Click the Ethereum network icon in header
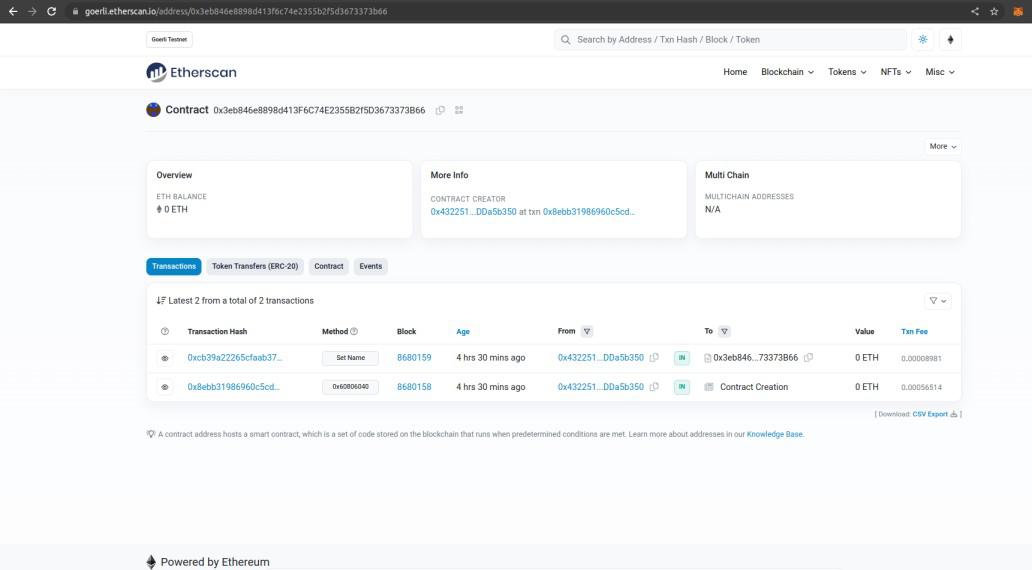 point(950,40)
